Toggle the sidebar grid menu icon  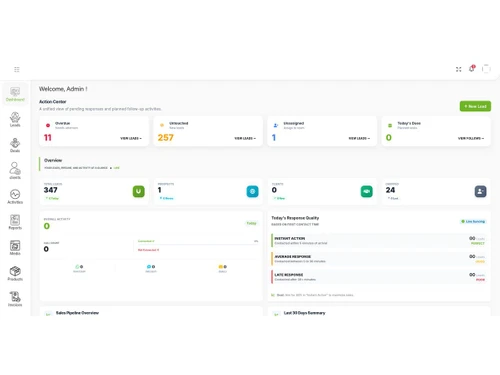pyautogui.click(x=17, y=69)
